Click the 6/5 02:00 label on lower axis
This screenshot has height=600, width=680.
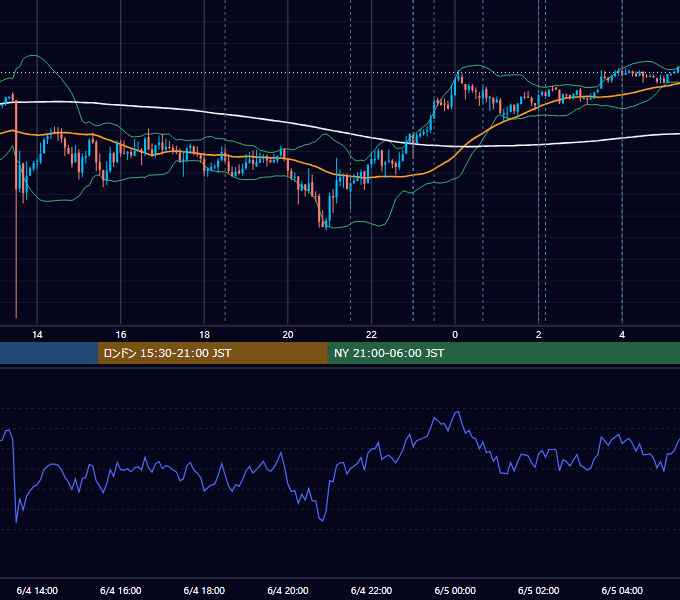pos(539,590)
